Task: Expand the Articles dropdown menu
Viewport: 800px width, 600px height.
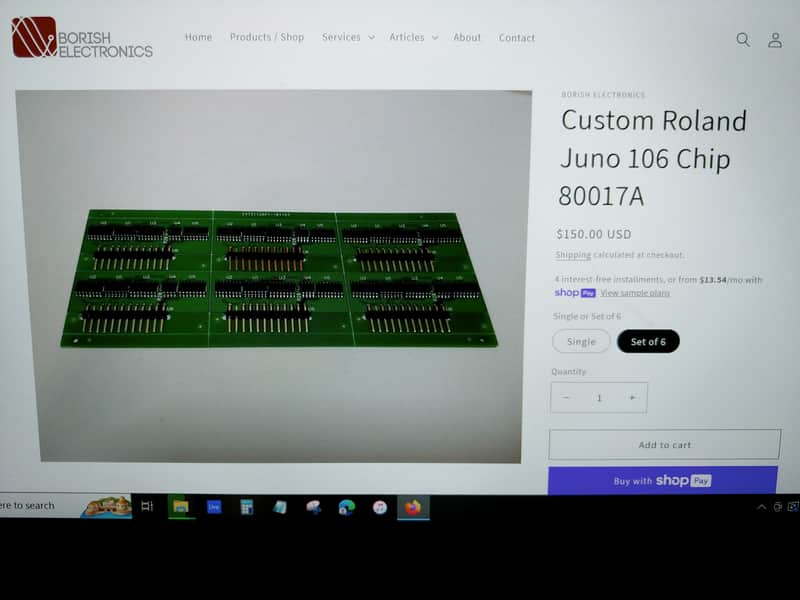Action: 413,37
